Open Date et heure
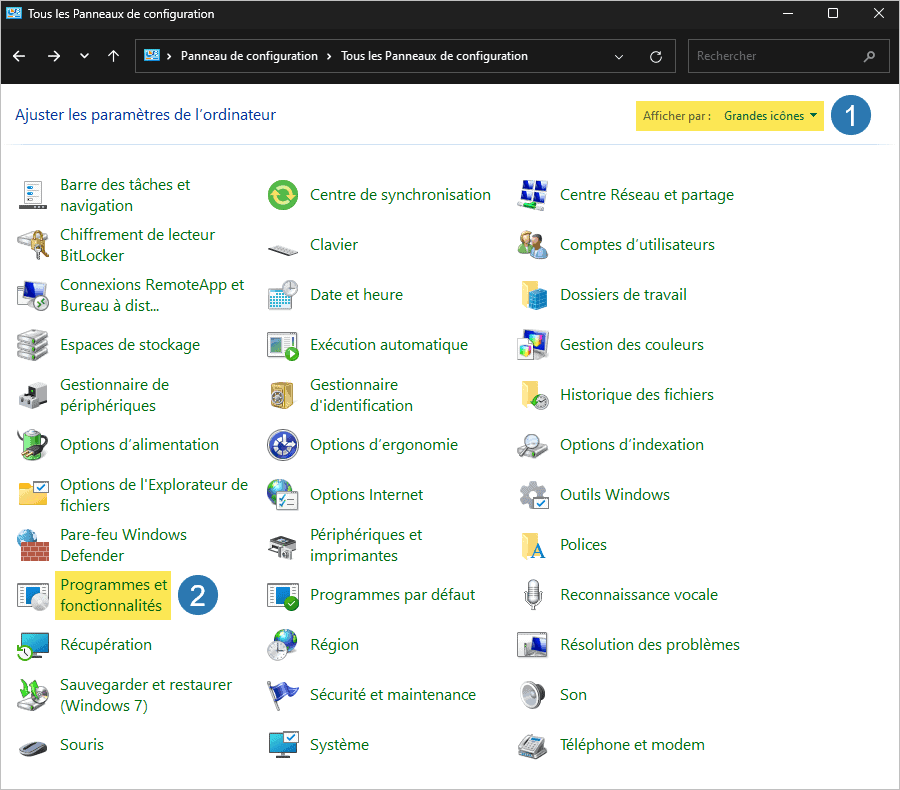900x790 pixels. click(x=358, y=294)
